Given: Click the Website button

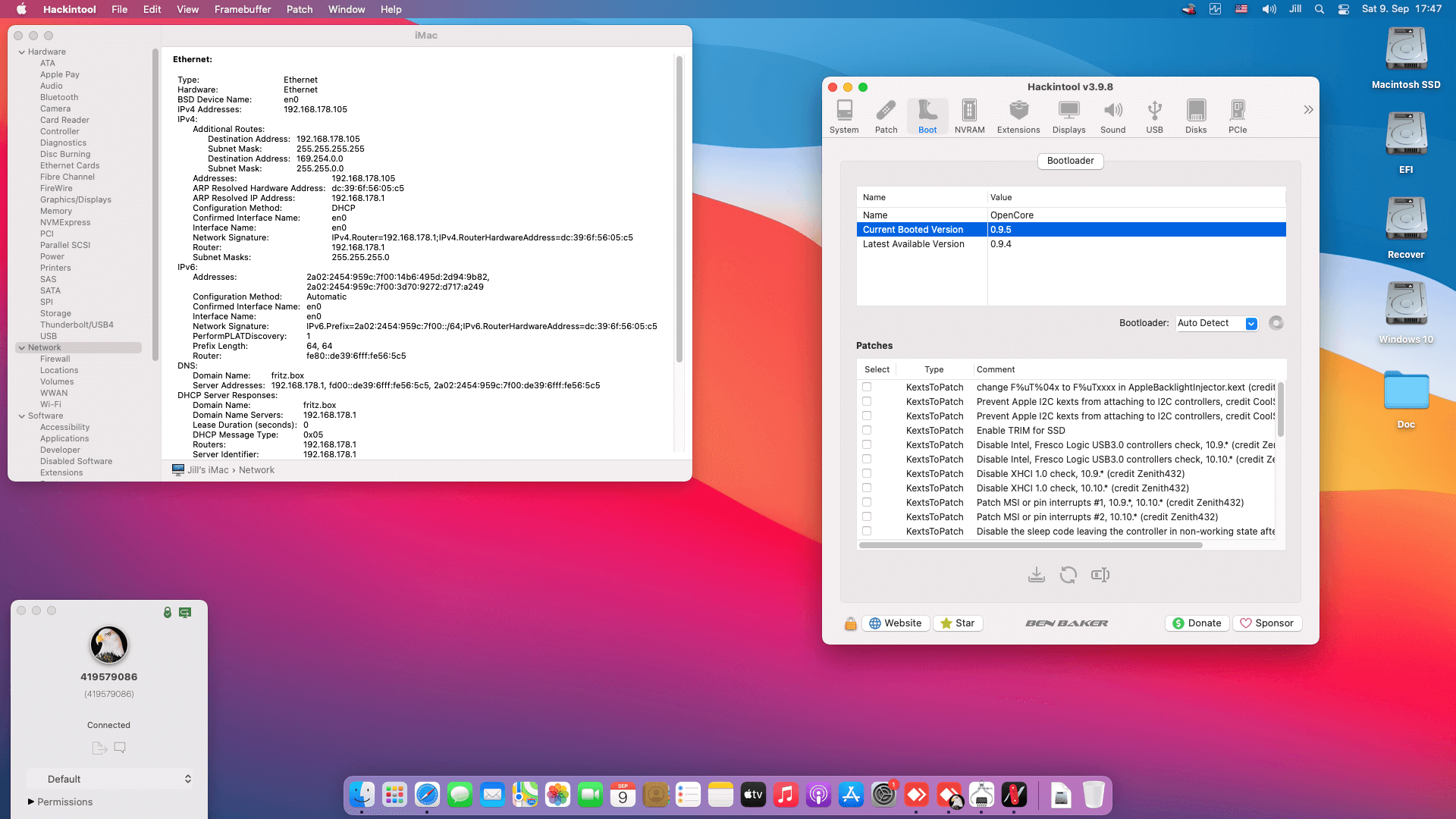Looking at the screenshot, I should (896, 623).
